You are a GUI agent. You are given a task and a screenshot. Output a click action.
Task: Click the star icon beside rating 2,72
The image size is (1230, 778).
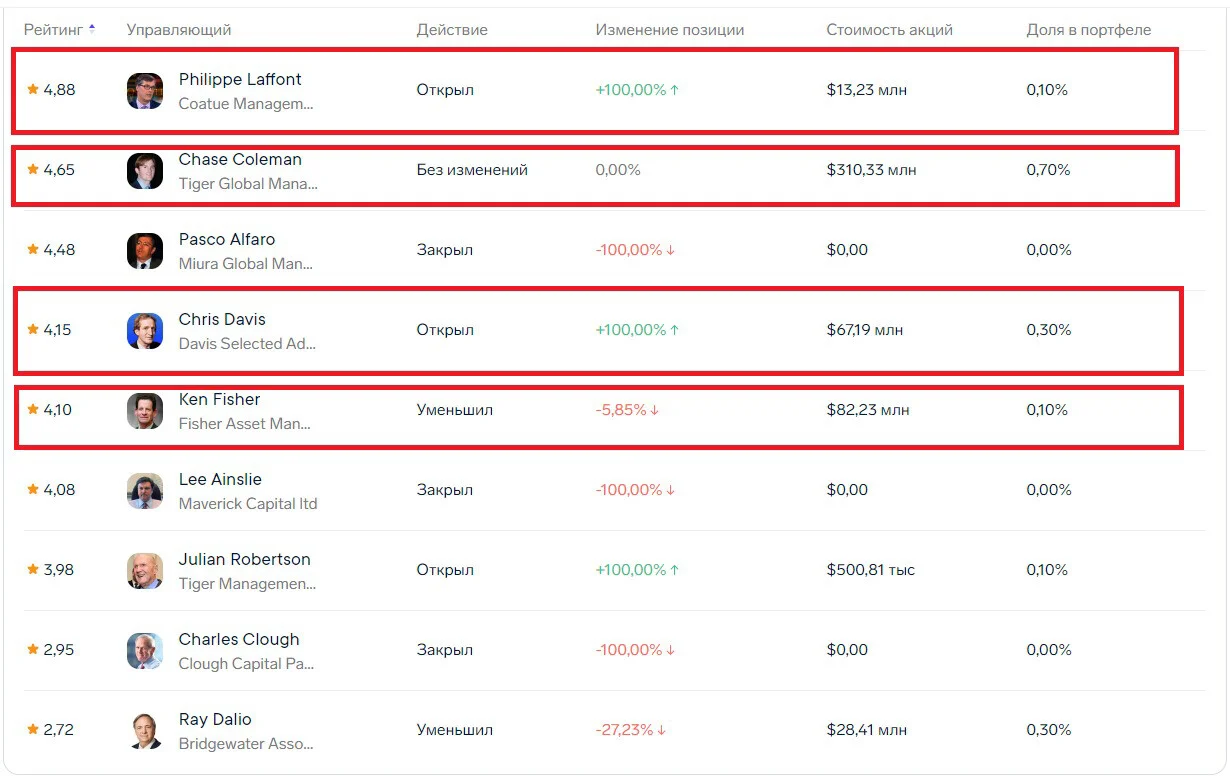click(x=33, y=729)
